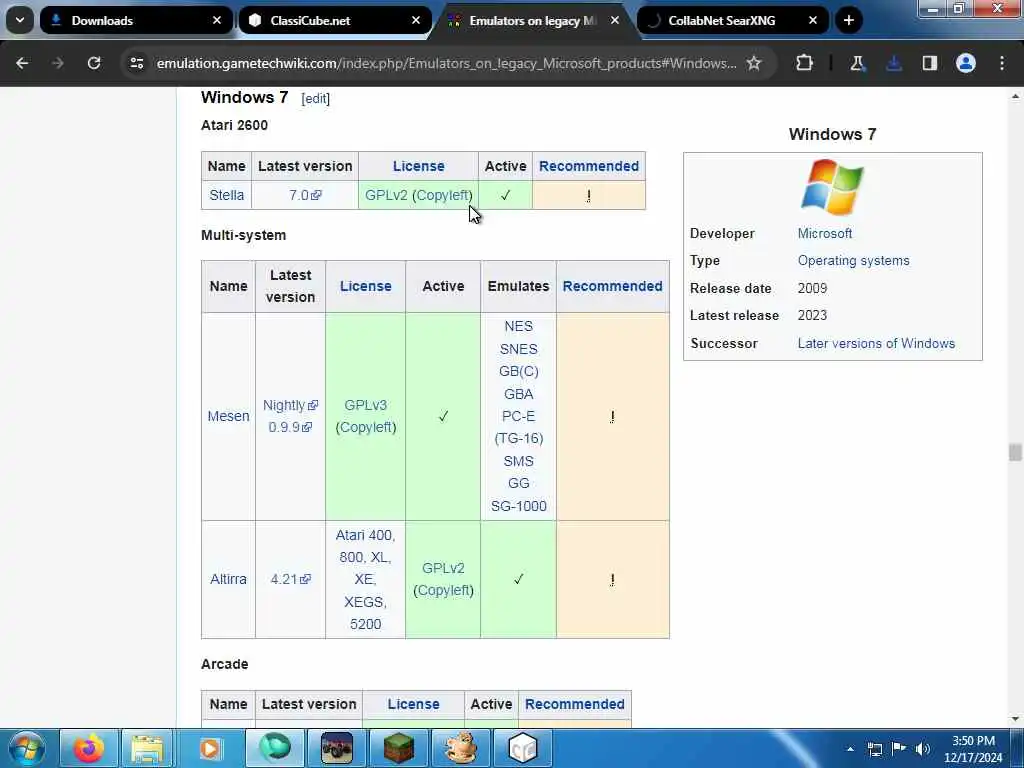Open the Stella emulator link
This screenshot has height=768, width=1024.
[x=227, y=195]
